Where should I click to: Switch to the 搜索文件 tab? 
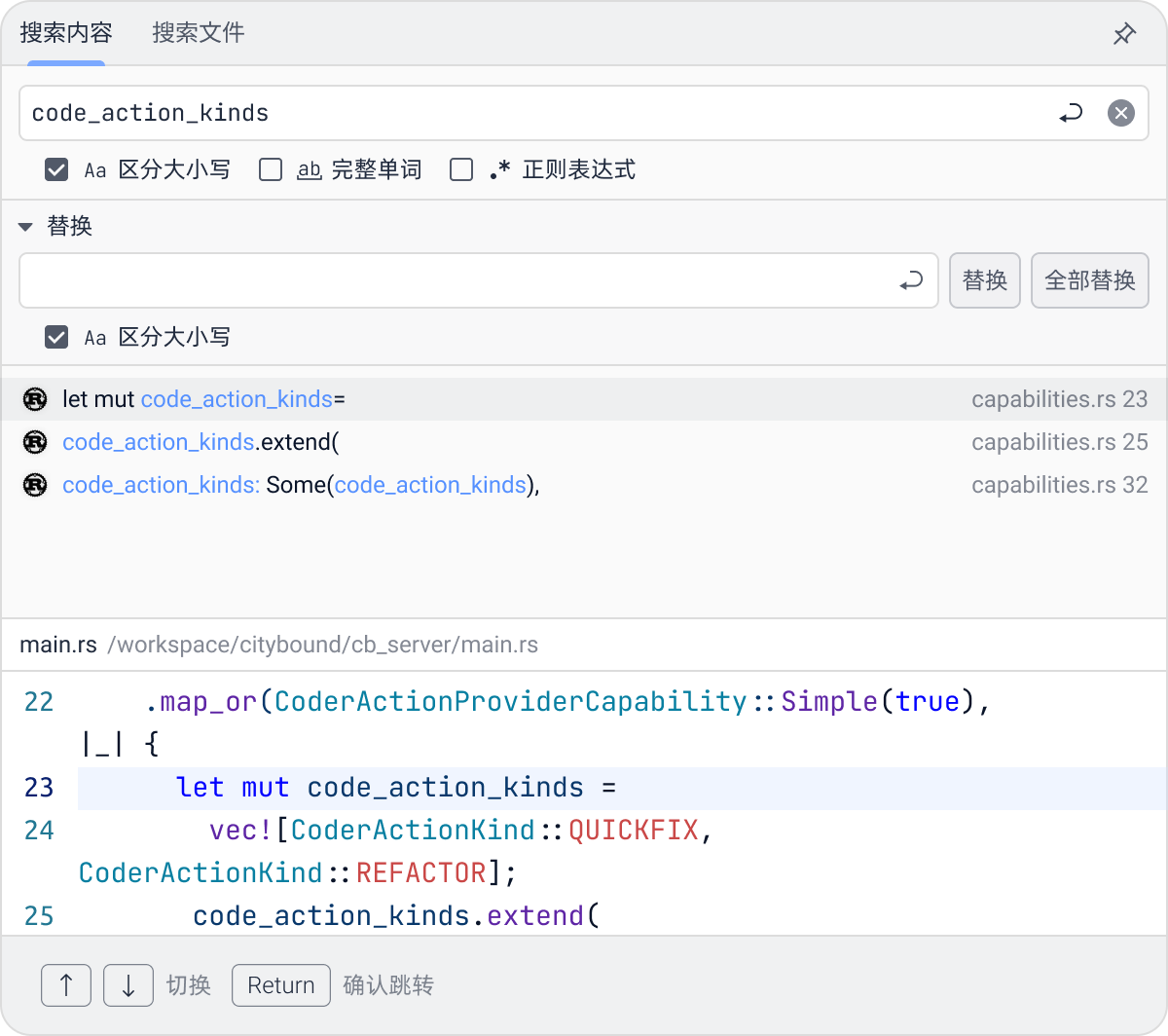[x=199, y=33]
